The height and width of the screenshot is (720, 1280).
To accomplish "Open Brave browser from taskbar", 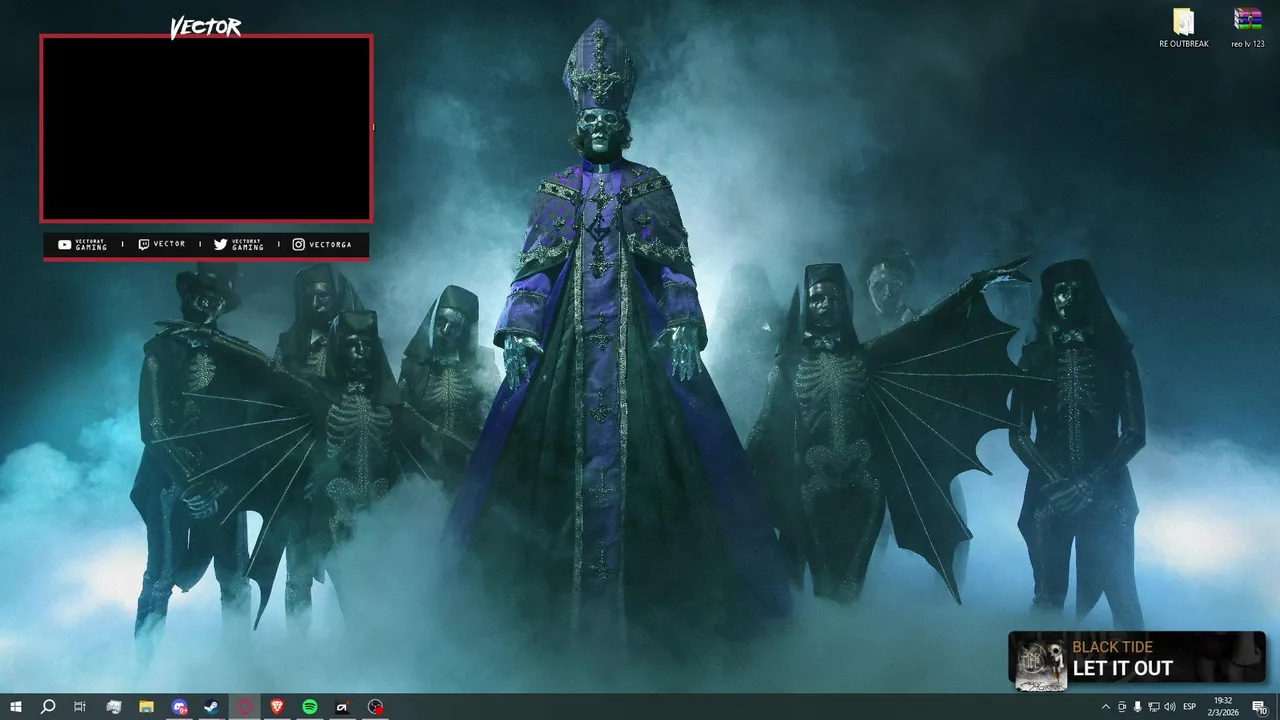I will click(x=277, y=707).
